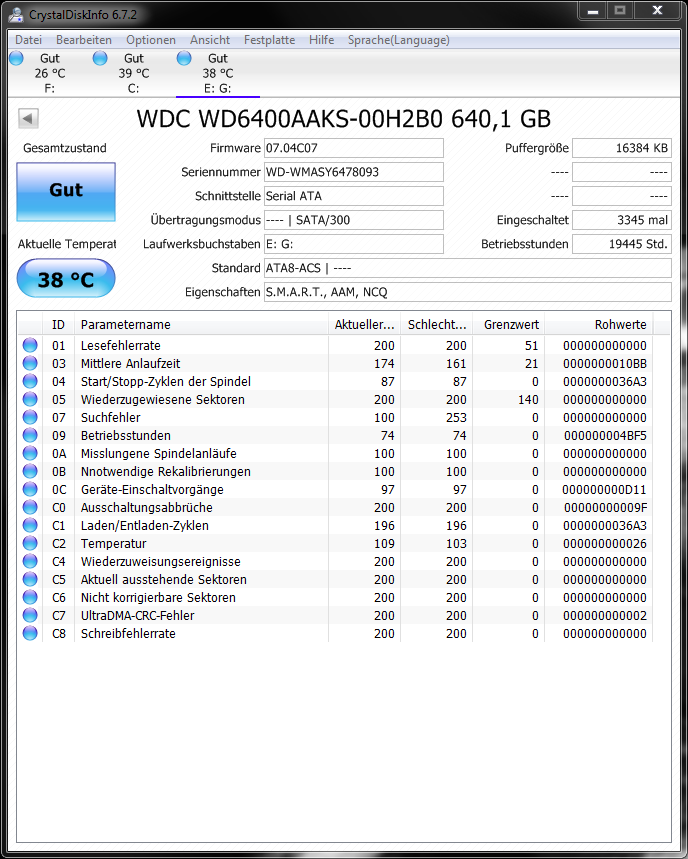The image size is (688, 859).
Task: Click the Schnittstelle field Serial ATA
Action: pos(354,196)
